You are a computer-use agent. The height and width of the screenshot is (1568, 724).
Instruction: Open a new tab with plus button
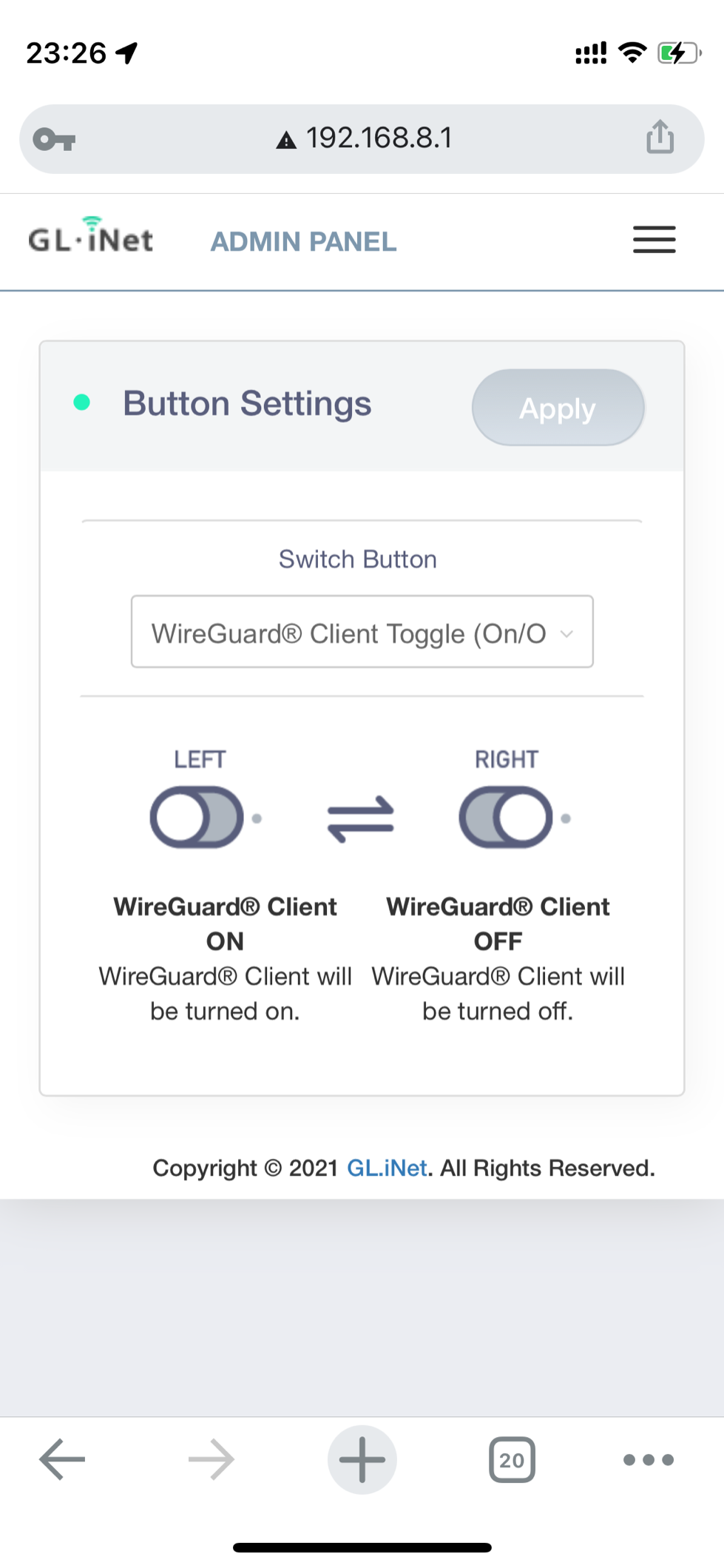(x=362, y=1459)
